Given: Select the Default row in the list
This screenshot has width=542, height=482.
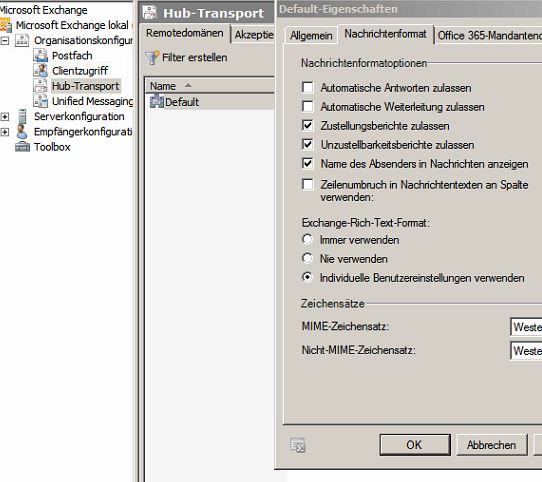Looking at the screenshot, I should click(x=209, y=102).
